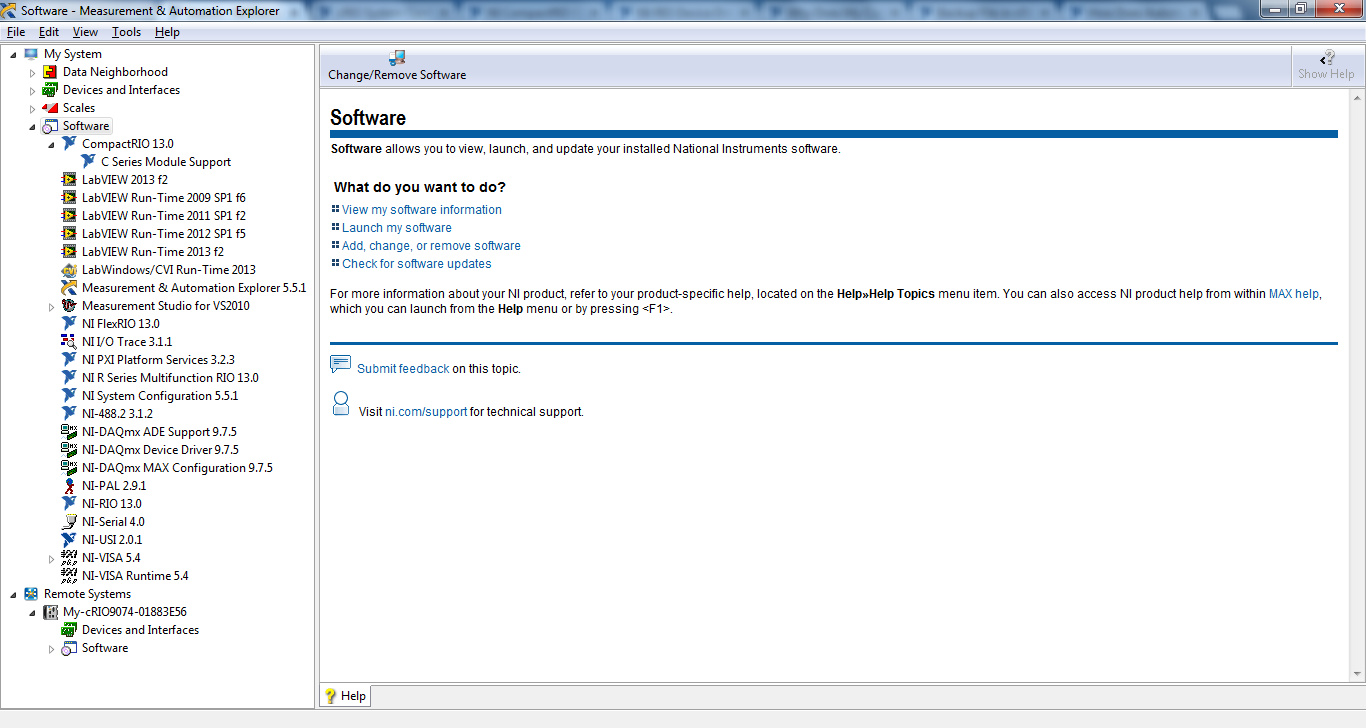
Task: Click the My System computer icon
Action: coord(31,54)
